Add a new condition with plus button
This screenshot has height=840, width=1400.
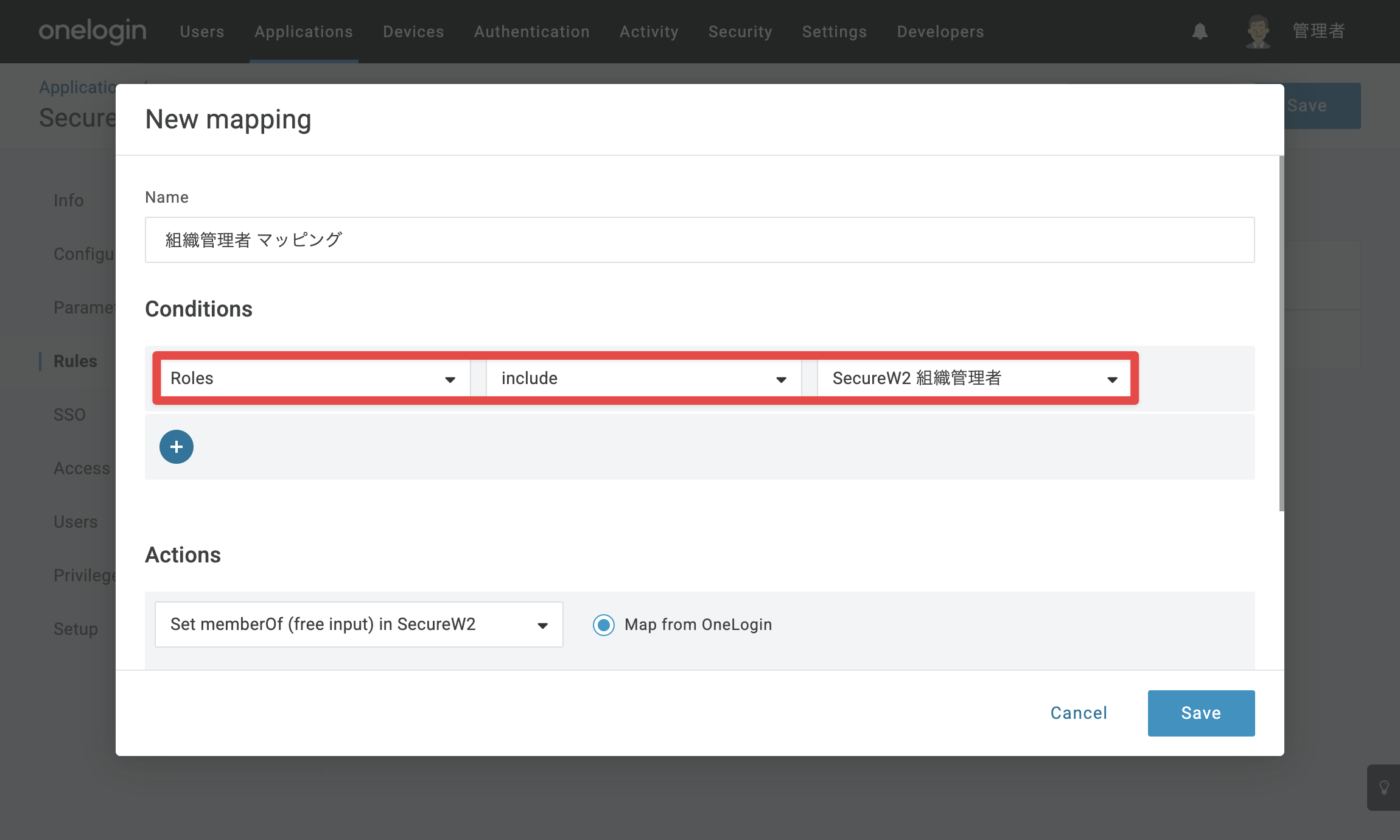point(177,447)
